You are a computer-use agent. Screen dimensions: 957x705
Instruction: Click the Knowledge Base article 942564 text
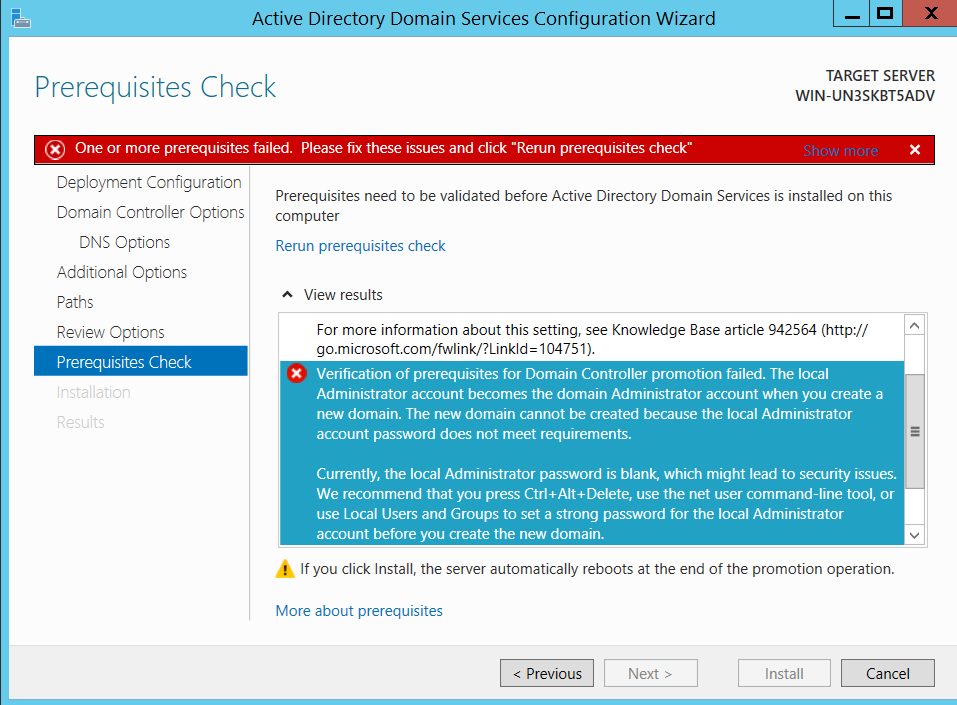[714, 330]
